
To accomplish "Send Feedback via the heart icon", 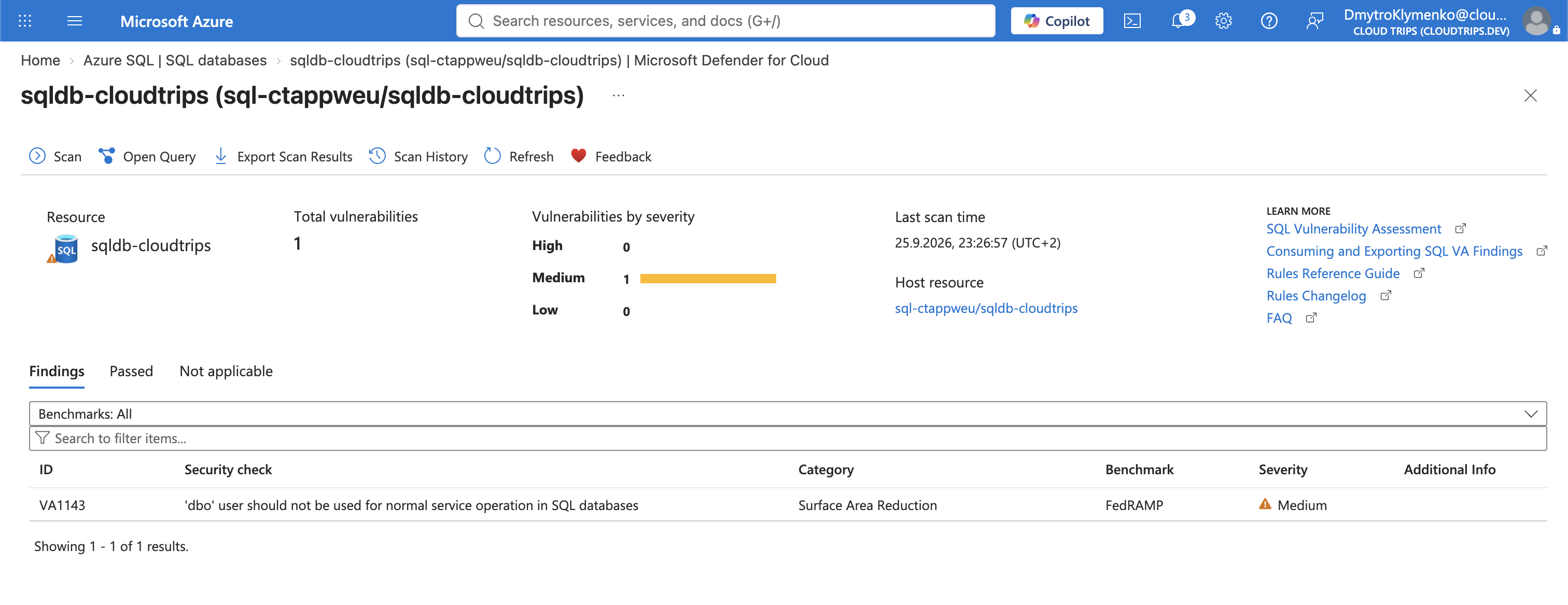I will [x=611, y=157].
